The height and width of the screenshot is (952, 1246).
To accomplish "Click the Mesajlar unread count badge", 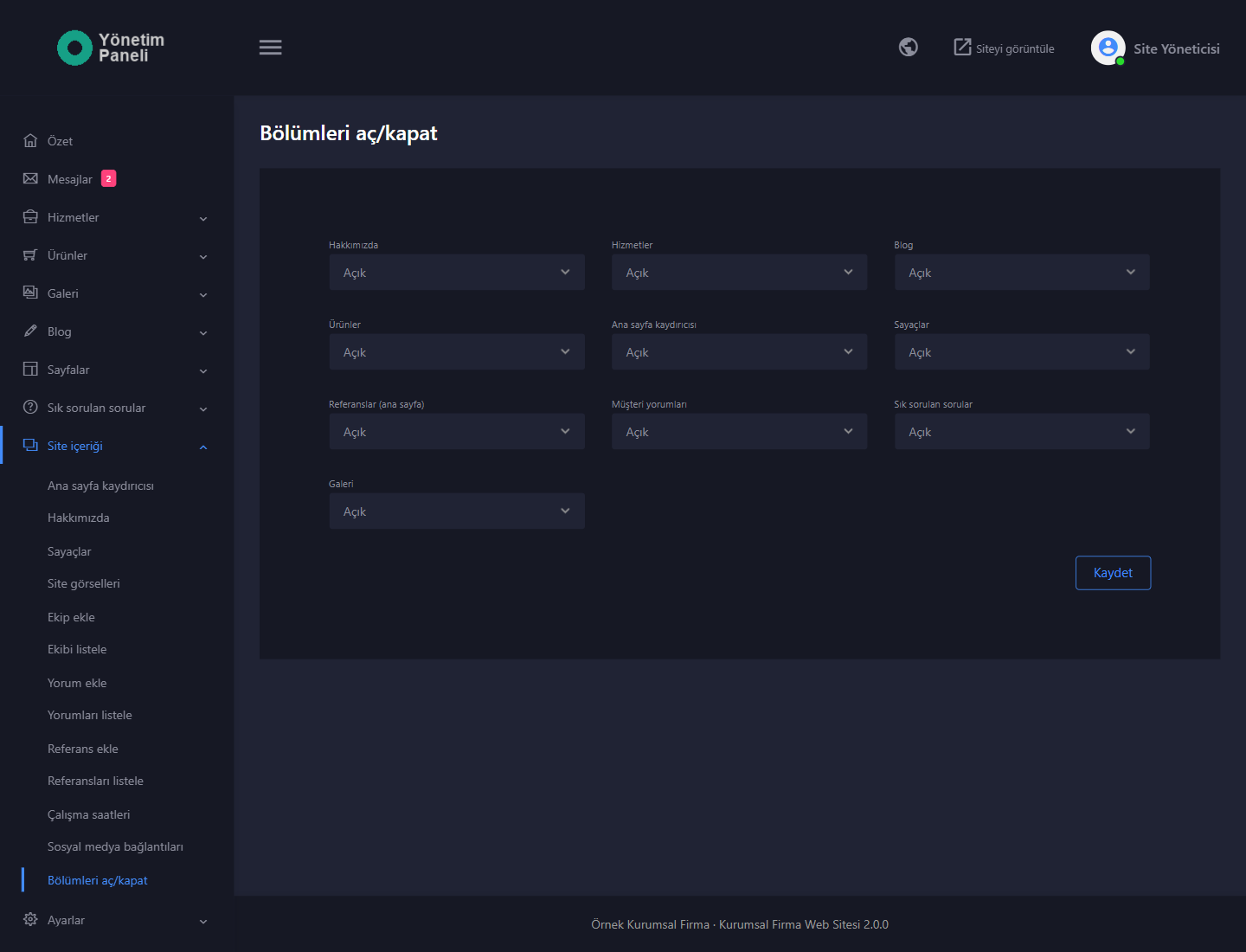I will click(x=108, y=178).
